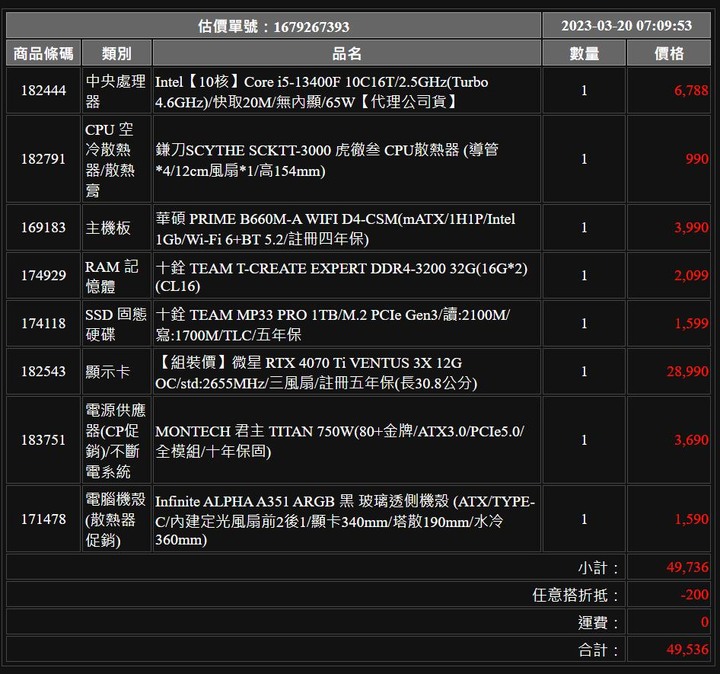Click the timestamp 2023-03-20 07:09:53
Viewport: 720px width, 674px height.
tap(626, 25)
